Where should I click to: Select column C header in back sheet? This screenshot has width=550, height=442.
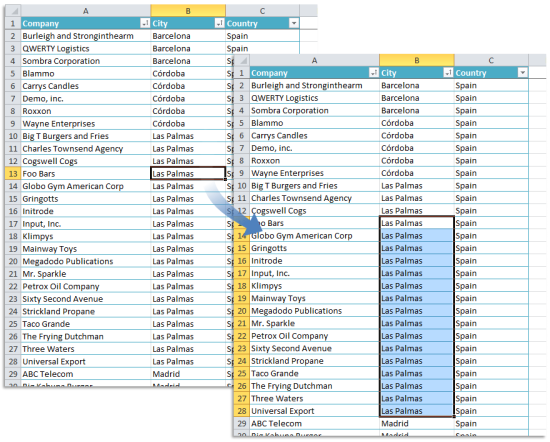262,11
